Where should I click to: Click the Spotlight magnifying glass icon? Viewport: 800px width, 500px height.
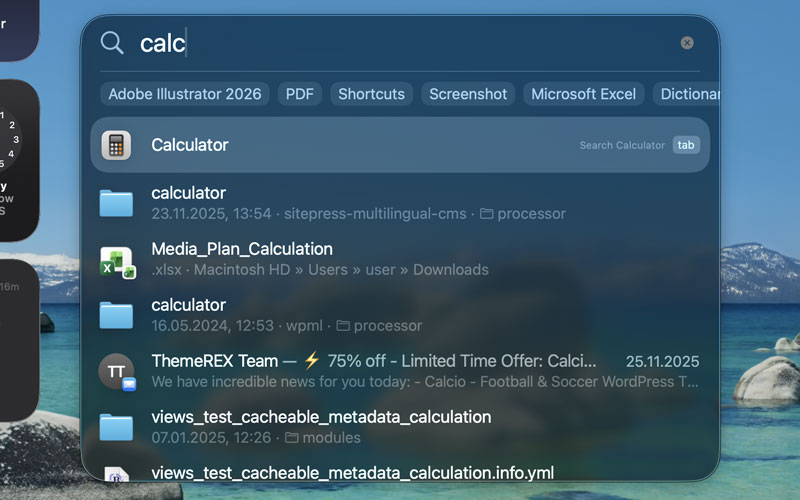112,43
